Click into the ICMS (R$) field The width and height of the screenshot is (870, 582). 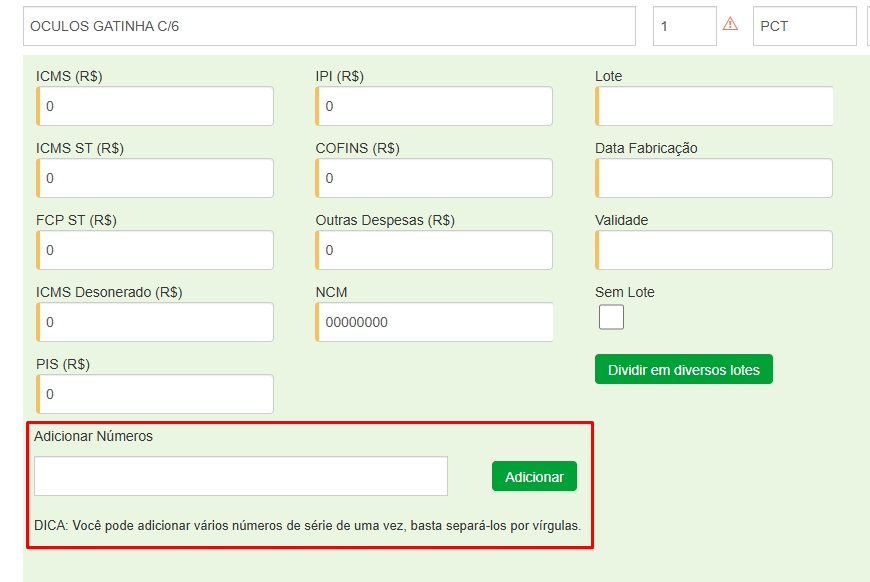(156, 106)
